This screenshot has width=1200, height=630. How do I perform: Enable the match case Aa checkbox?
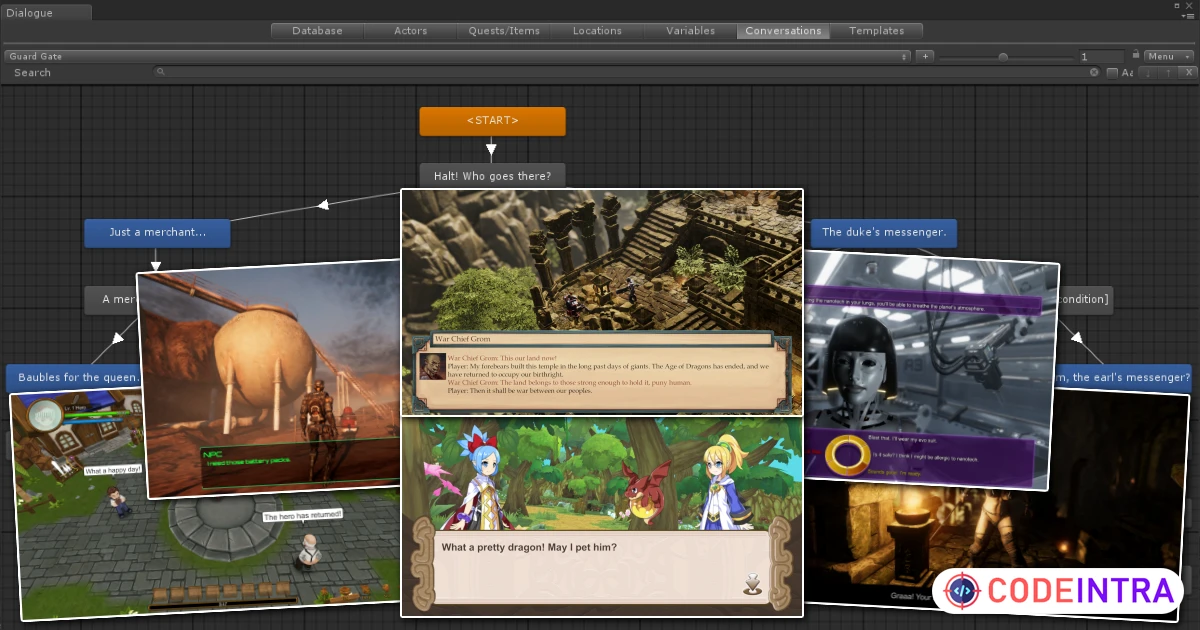1112,73
